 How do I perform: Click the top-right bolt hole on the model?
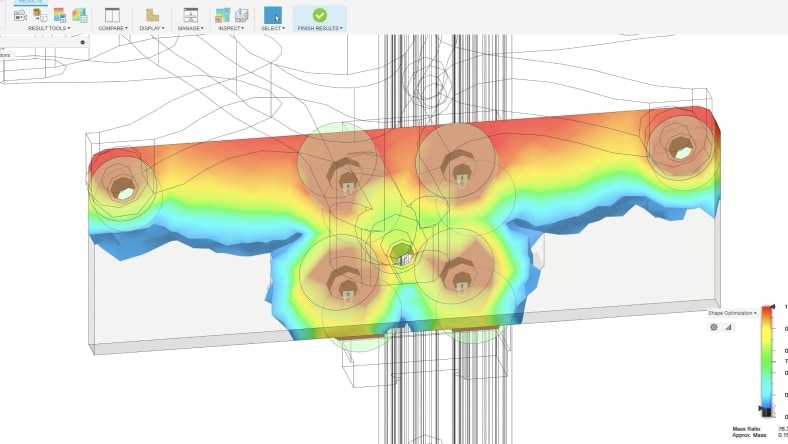tap(680, 149)
